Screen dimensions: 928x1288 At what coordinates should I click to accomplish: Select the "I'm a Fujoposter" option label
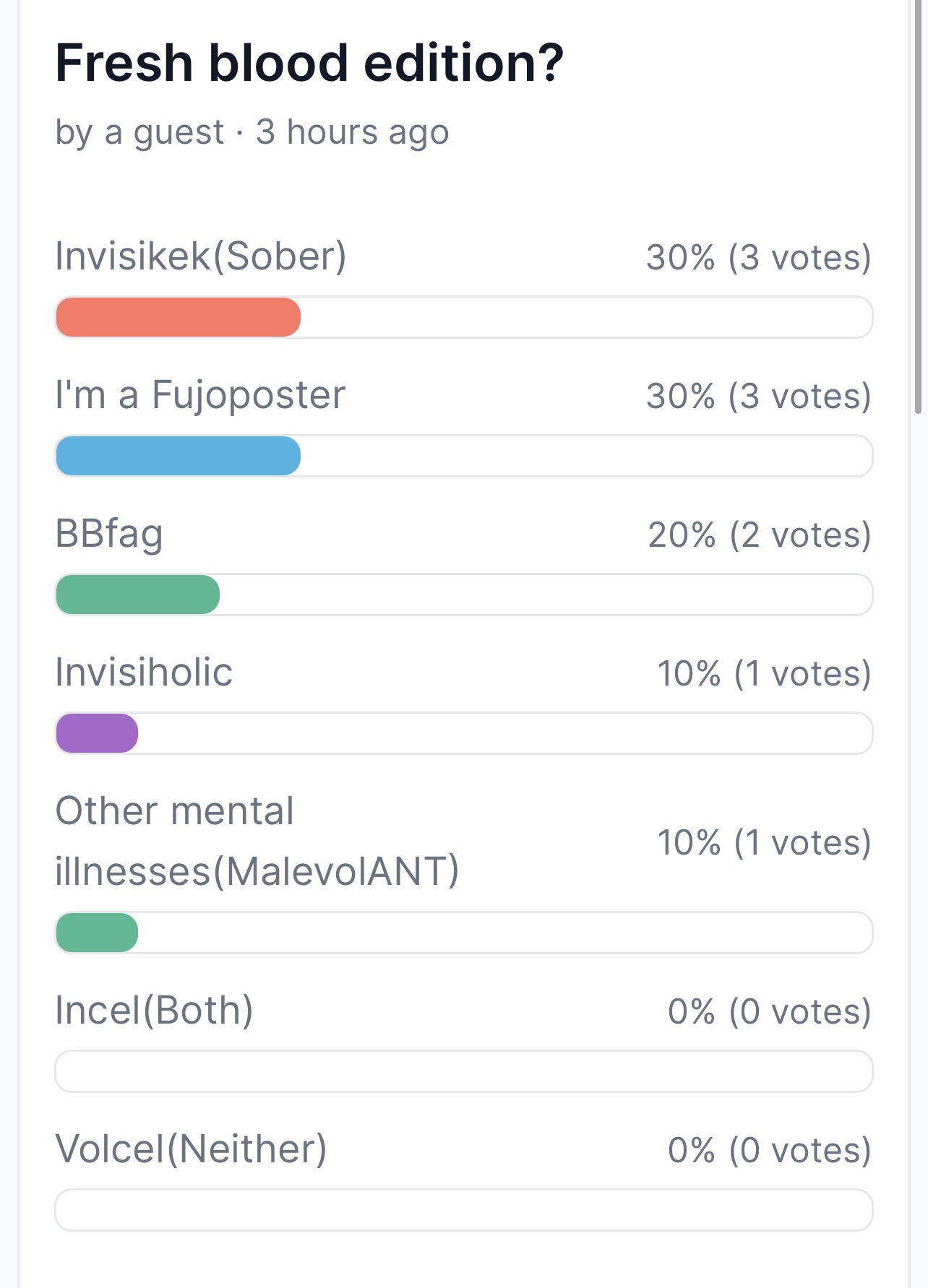(200, 395)
